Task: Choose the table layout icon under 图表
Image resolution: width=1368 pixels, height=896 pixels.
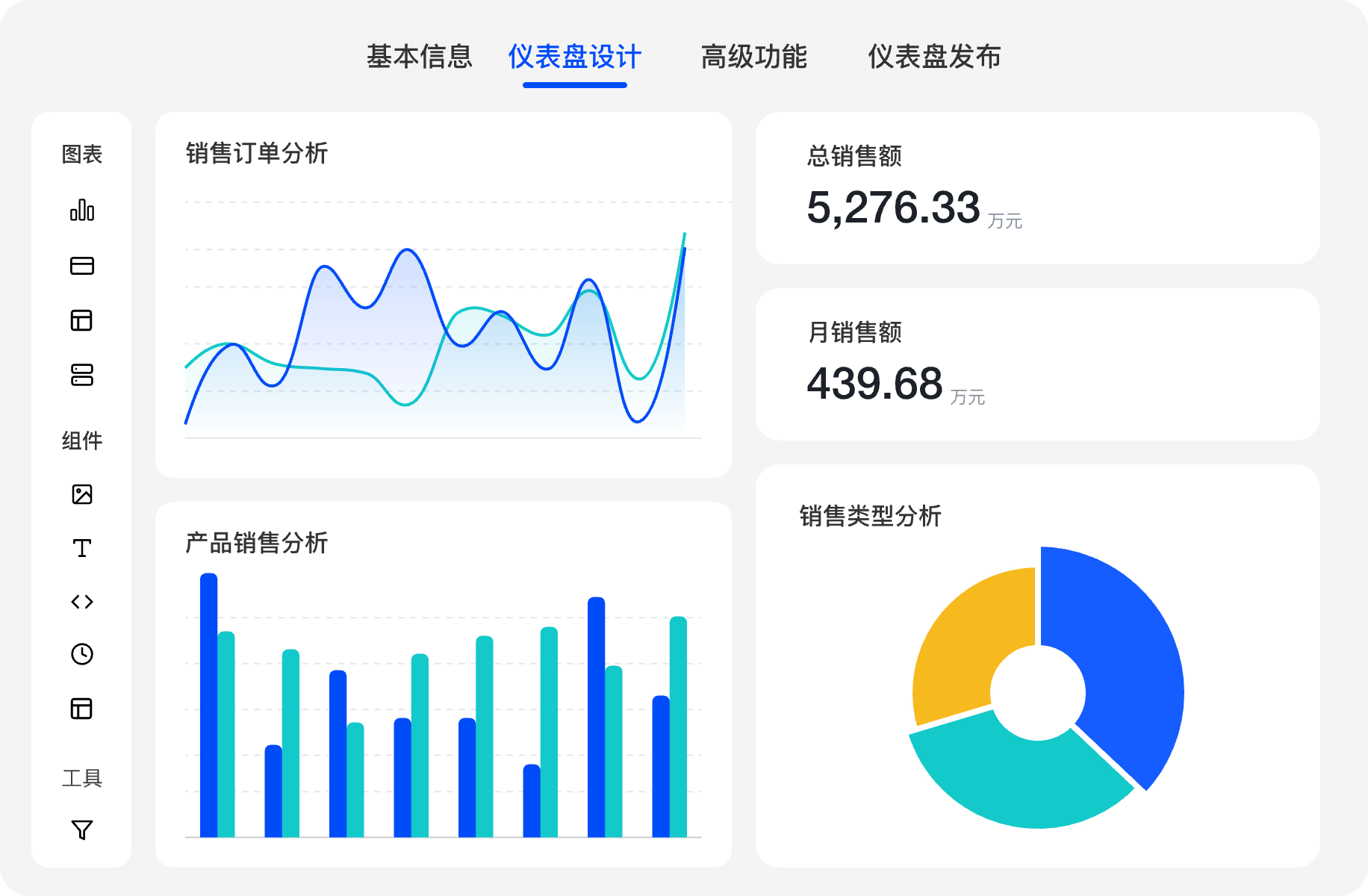Action: (82, 320)
